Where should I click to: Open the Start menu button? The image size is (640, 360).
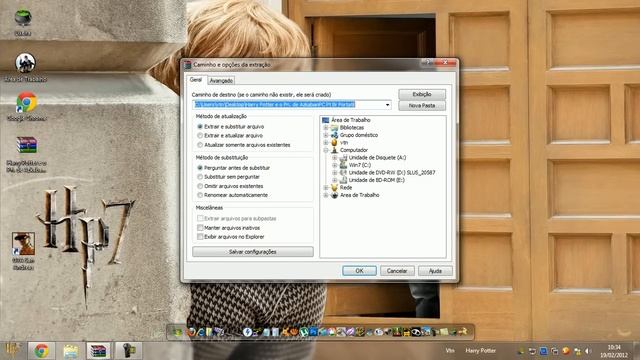[11, 350]
